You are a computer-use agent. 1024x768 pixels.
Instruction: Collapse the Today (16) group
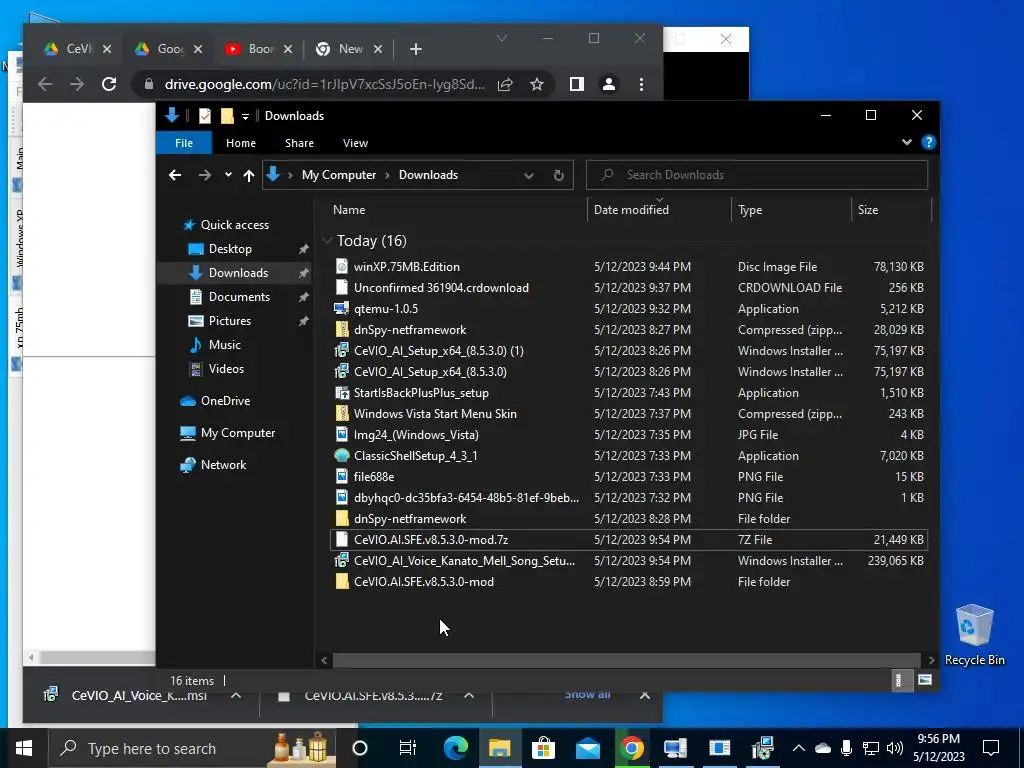[327, 241]
